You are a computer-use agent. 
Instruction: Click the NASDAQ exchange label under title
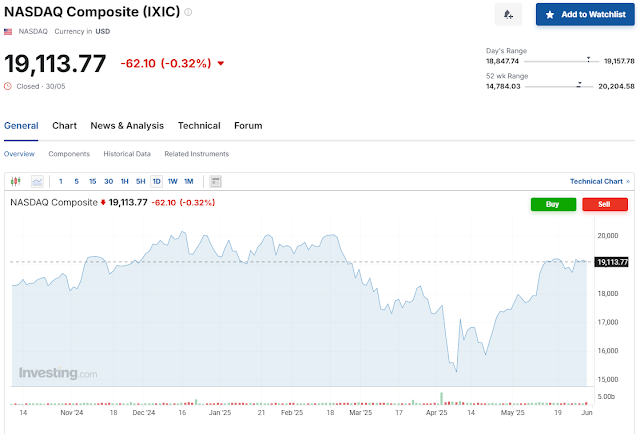pos(33,31)
